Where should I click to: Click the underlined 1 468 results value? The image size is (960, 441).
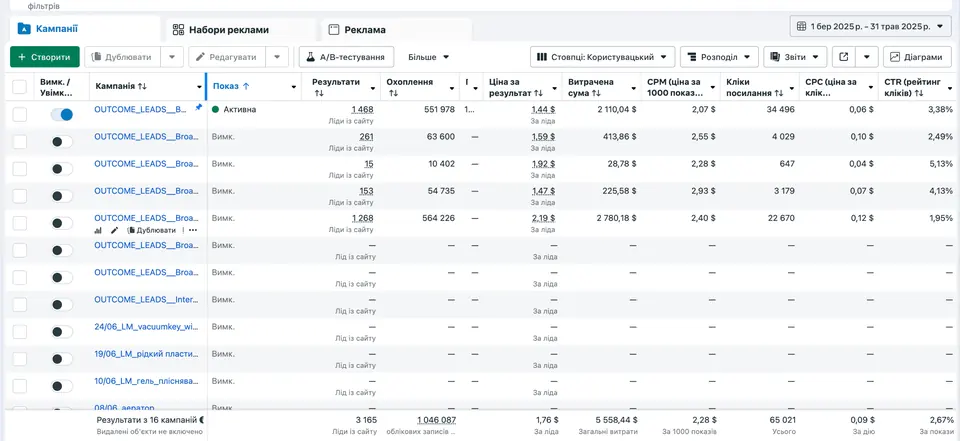[x=362, y=109]
